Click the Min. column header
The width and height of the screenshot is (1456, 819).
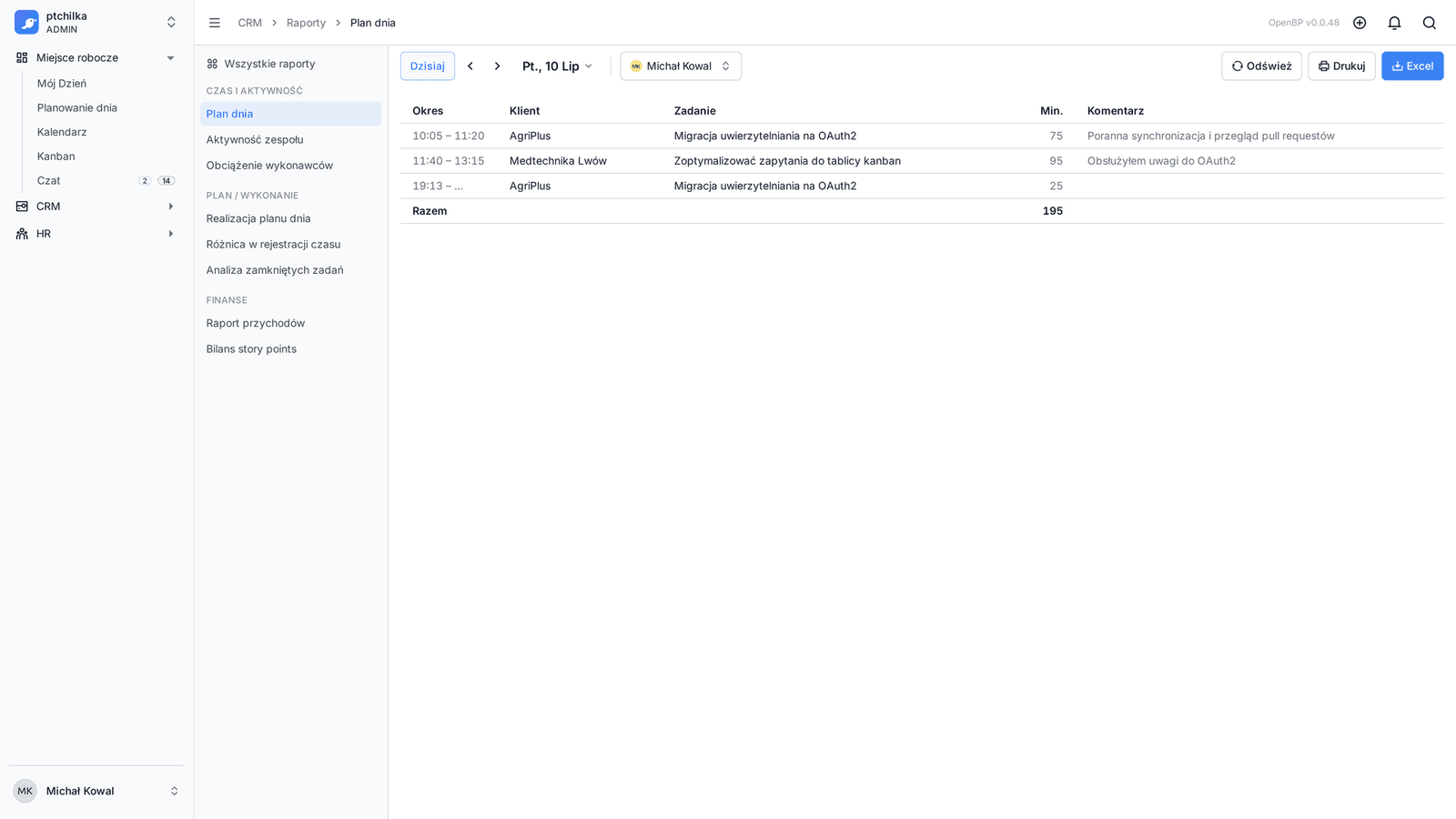click(1052, 111)
